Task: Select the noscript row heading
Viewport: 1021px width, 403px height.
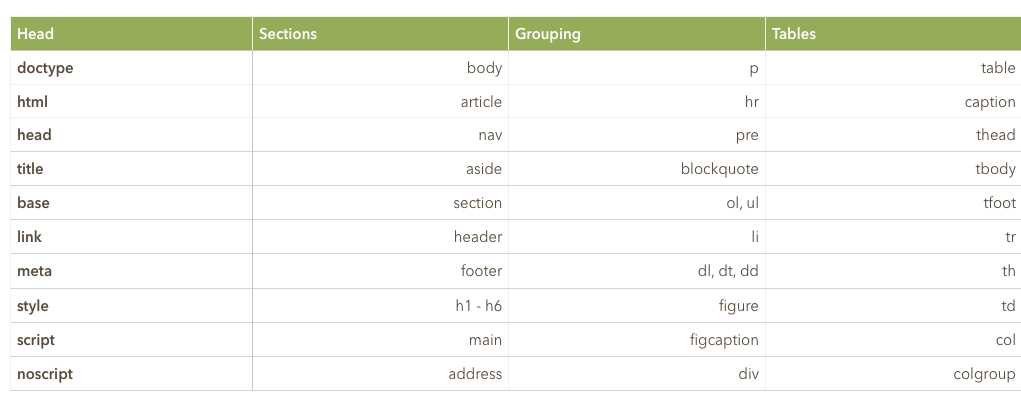Action: click(x=132, y=374)
